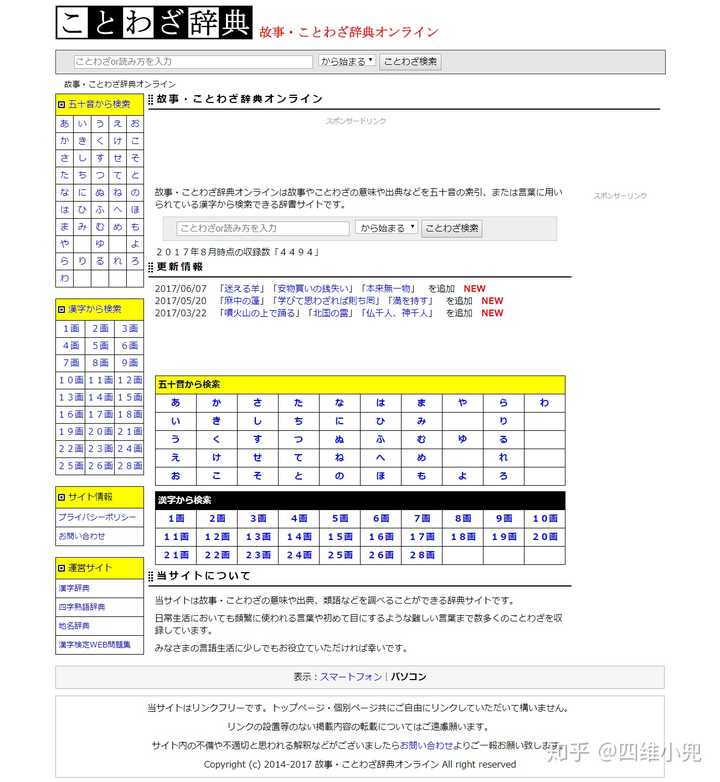Select 3画 in the main 漢字から検索 table
The image size is (720, 782).
[258, 518]
